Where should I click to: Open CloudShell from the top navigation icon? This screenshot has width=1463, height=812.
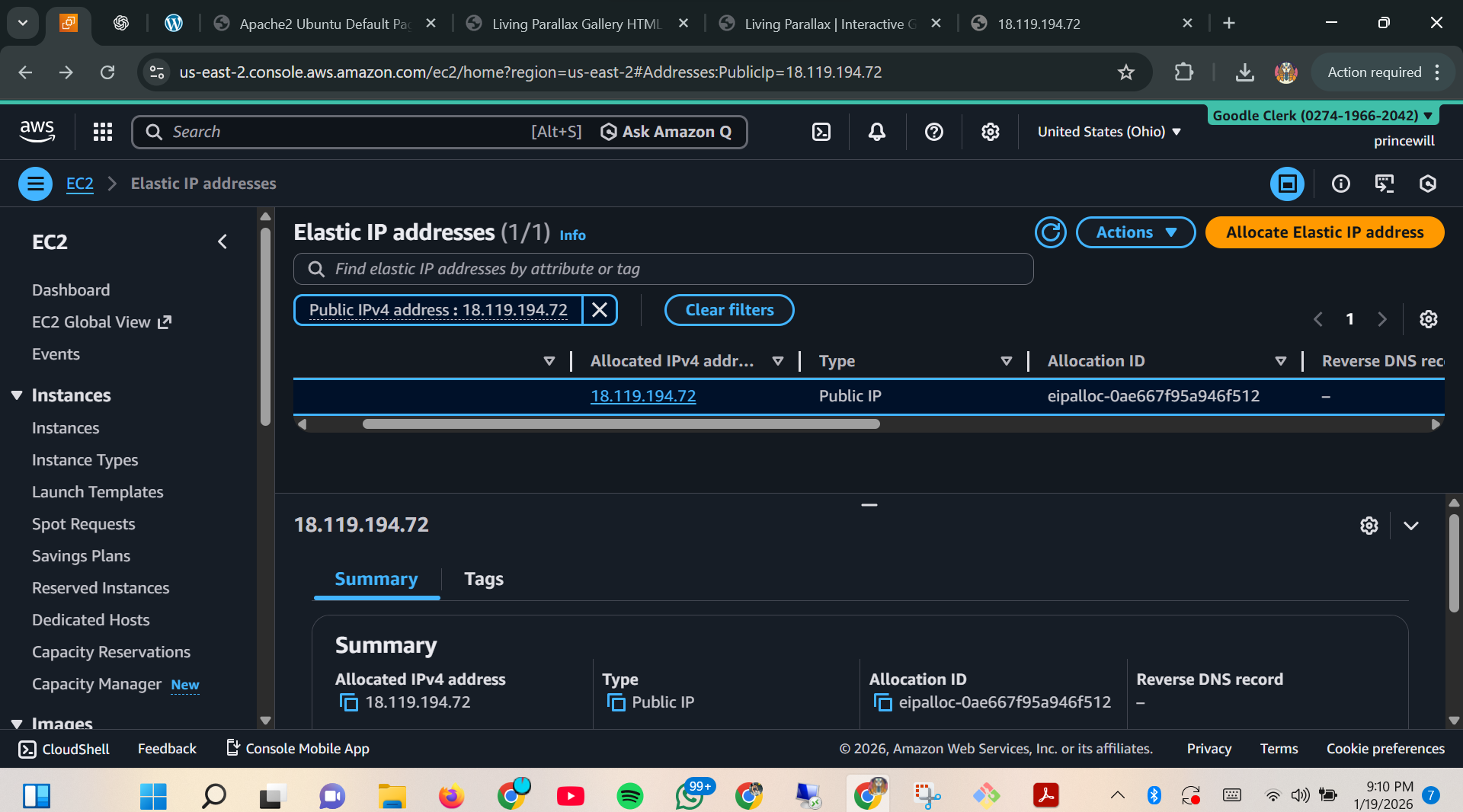point(821,132)
